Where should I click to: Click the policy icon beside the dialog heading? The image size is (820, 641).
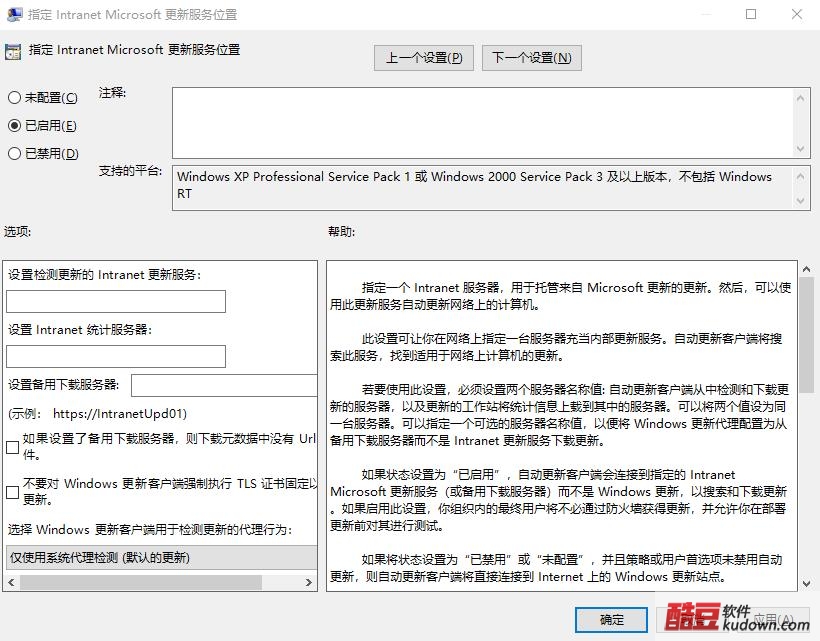tap(13, 52)
